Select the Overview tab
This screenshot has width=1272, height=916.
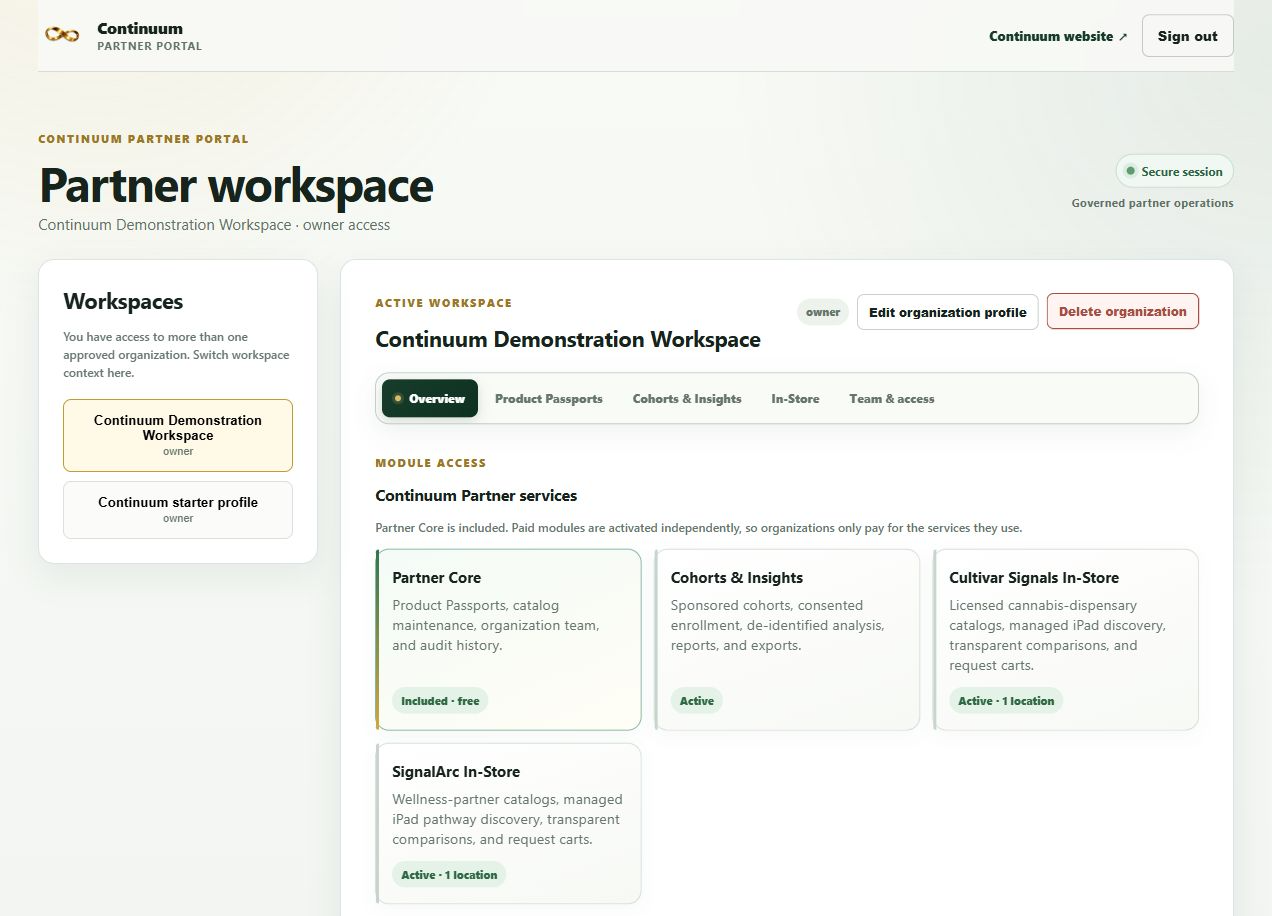click(x=430, y=398)
